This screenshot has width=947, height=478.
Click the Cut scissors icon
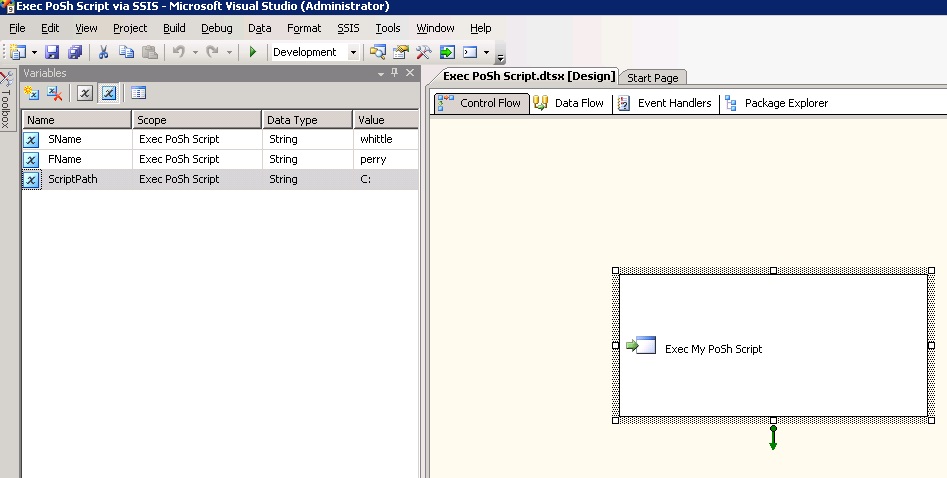103,53
